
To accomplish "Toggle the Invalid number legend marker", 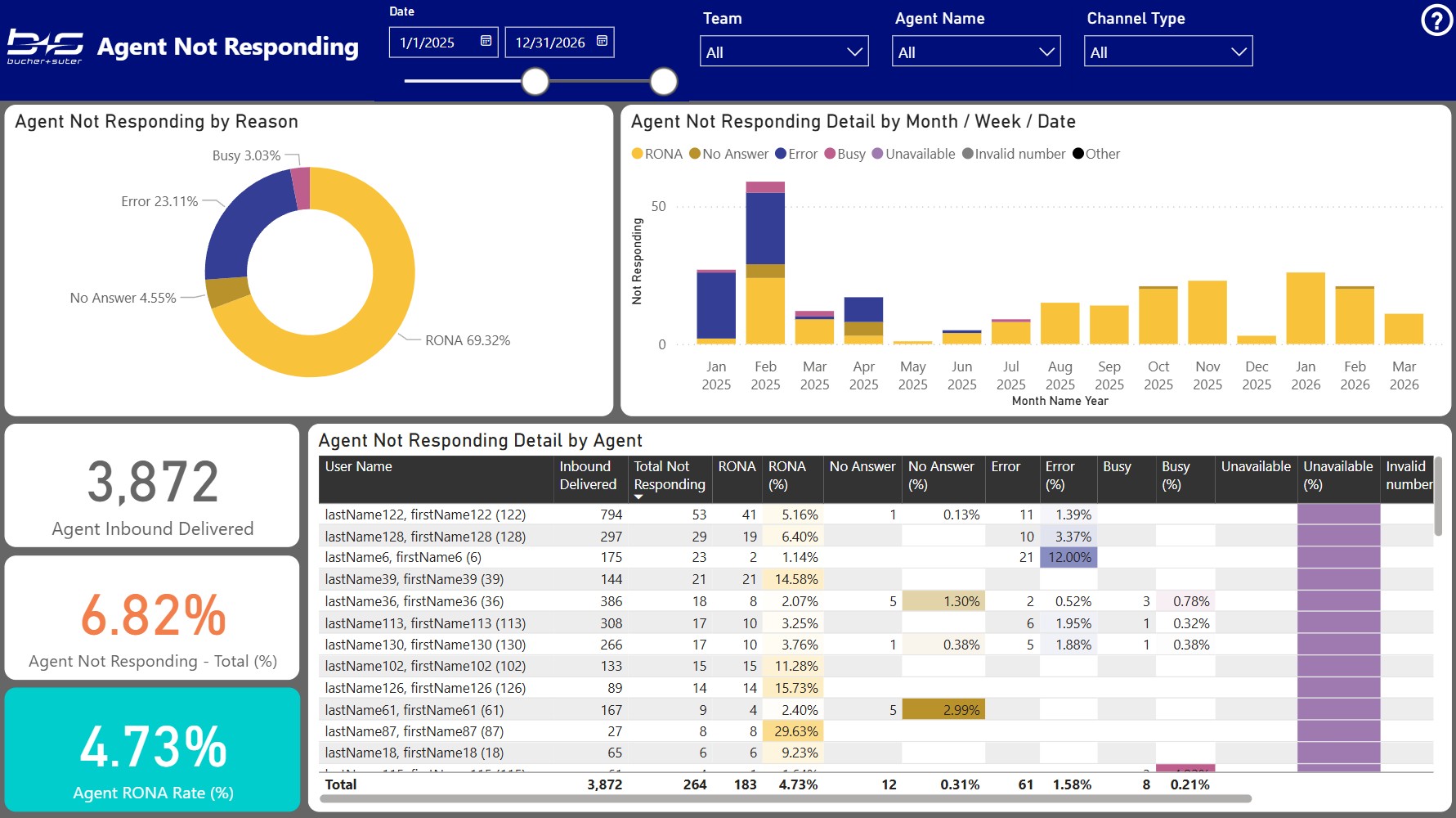I will point(968,154).
